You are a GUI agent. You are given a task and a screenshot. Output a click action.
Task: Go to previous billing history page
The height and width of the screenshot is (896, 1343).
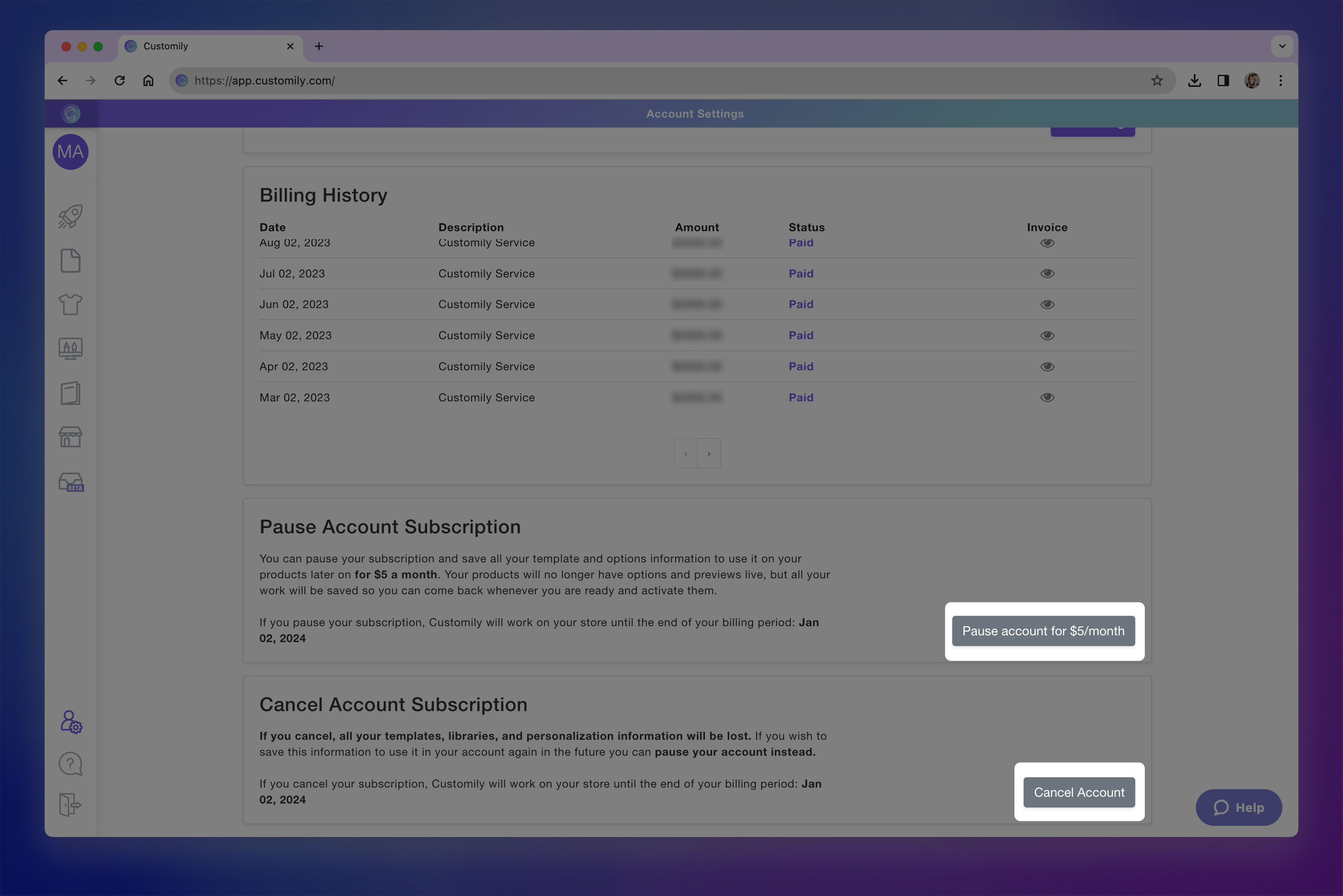click(x=685, y=454)
